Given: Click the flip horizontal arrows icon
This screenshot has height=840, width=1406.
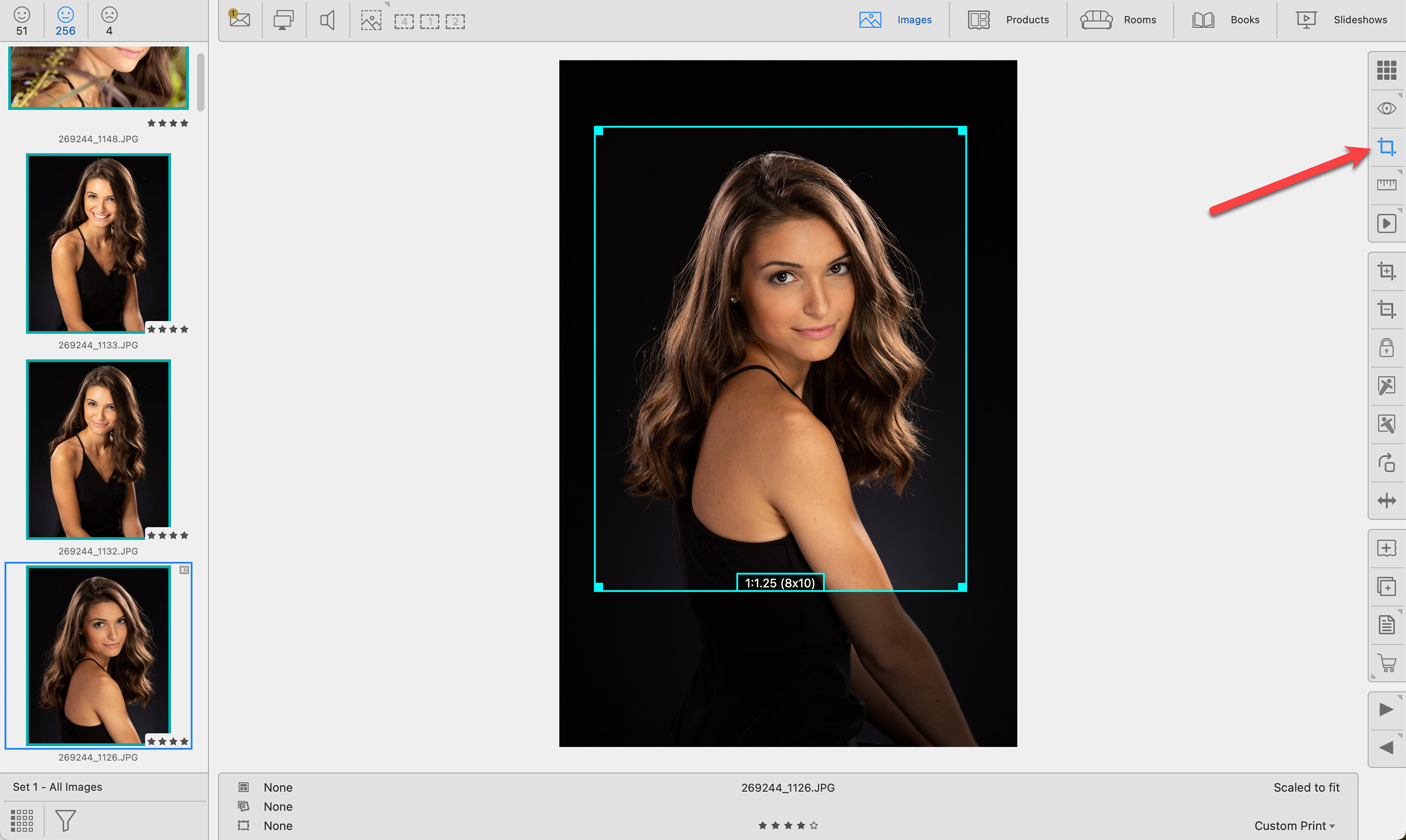Looking at the screenshot, I should click(x=1385, y=501).
